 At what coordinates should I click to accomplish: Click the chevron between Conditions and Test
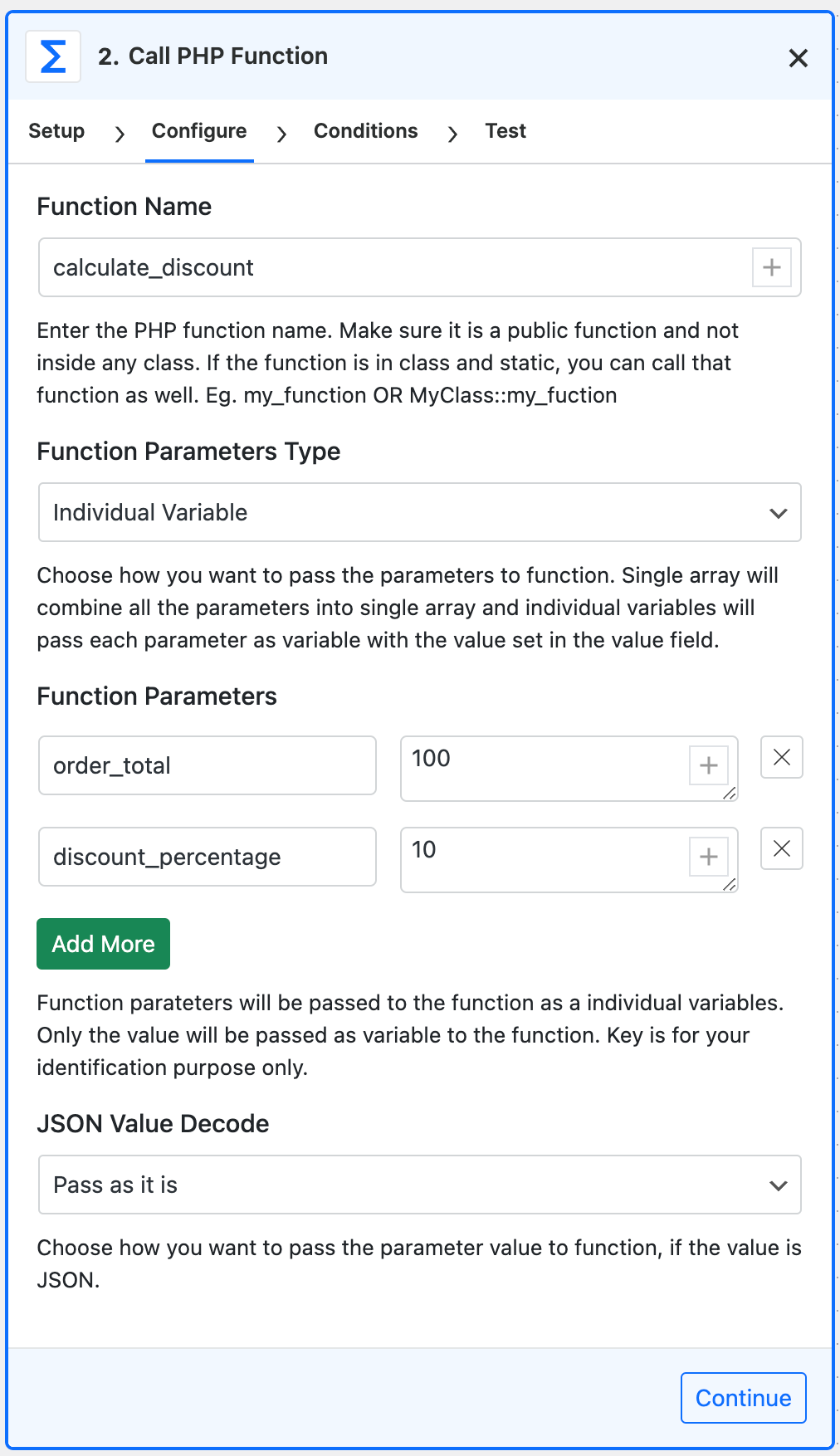pyautogui.click(x=452, y=133)
